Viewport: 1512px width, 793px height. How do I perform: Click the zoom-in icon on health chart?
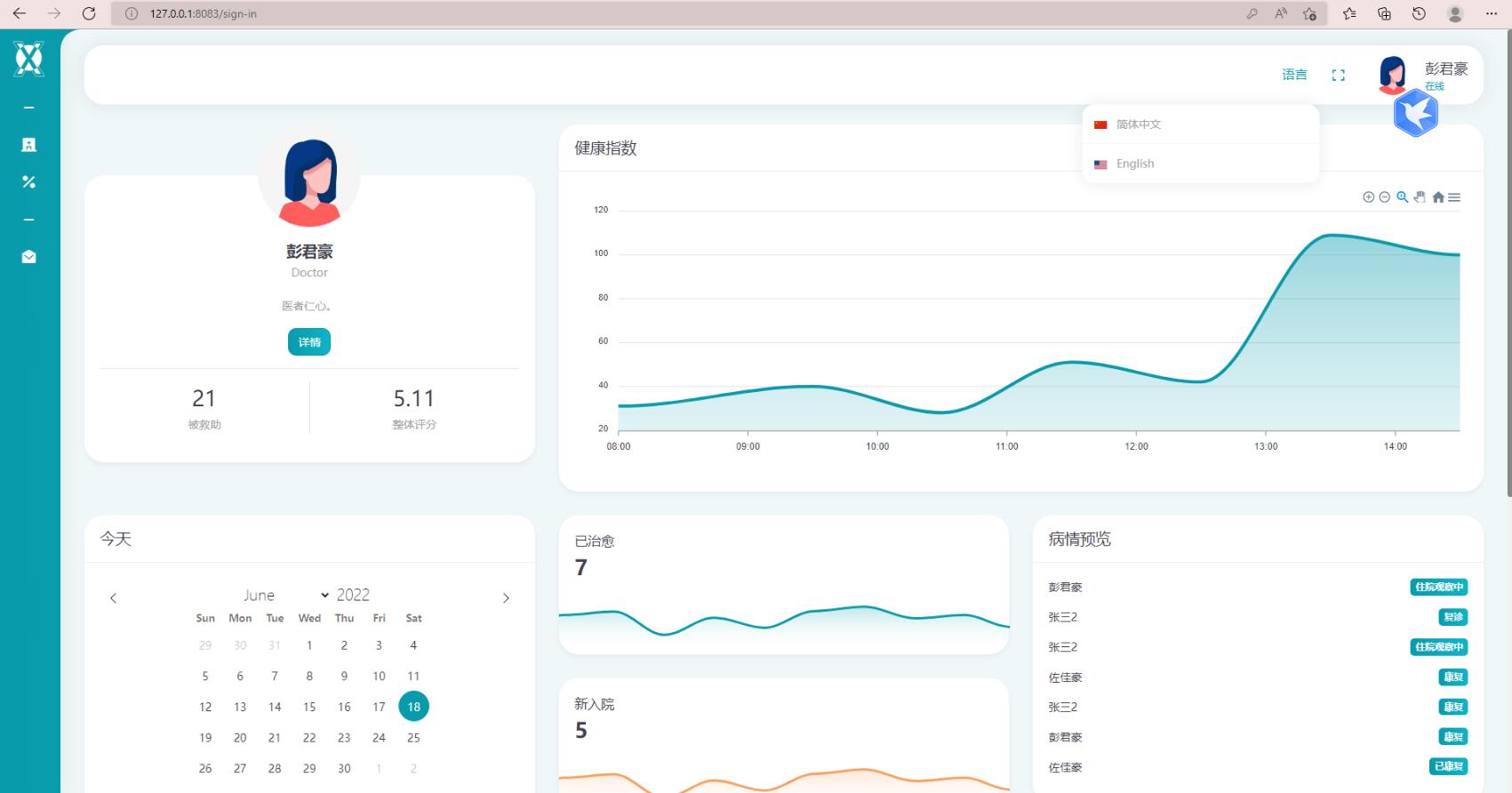(1369, 197)
